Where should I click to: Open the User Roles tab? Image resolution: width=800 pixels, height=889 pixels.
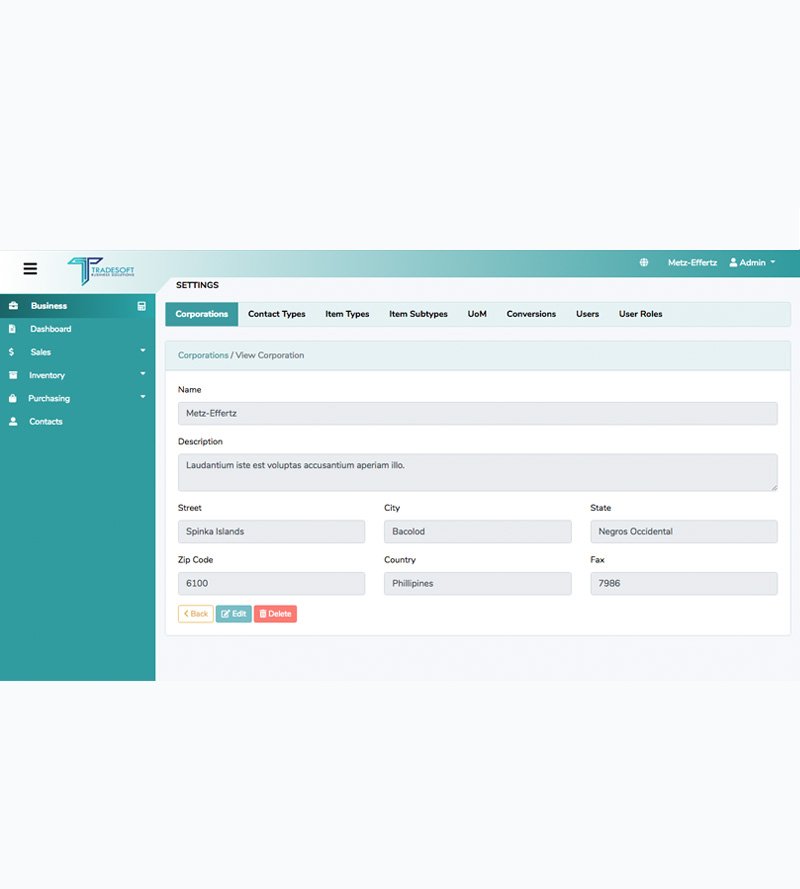coord(640,314)
